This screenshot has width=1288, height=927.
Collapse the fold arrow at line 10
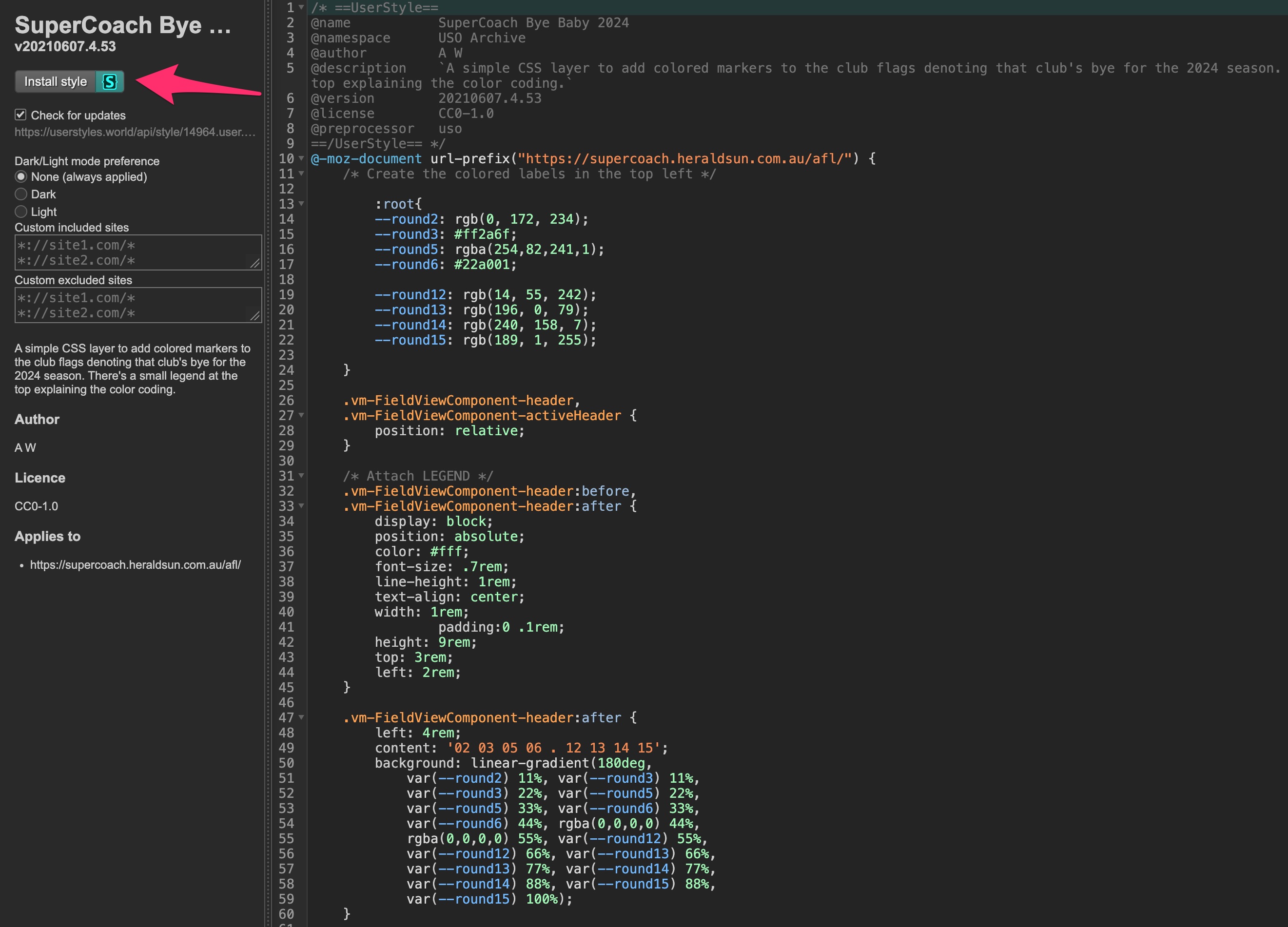pos(302,158)
